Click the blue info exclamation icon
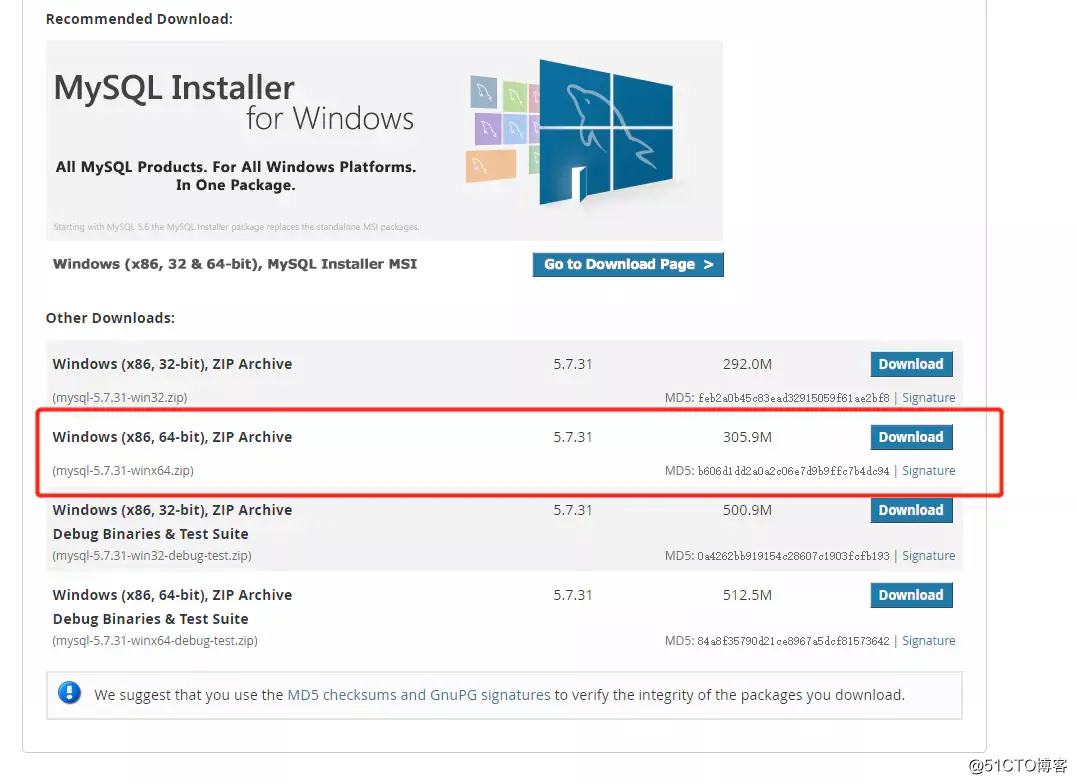Image resolution: width=1077 pixels, height=784 pixels. (x=69, y=693)
